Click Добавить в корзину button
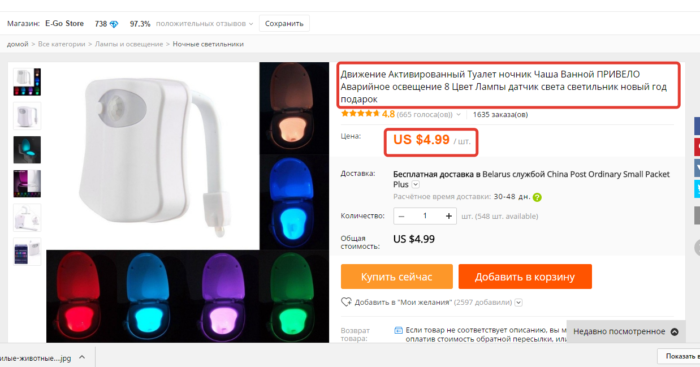The width and height of the screenshot is (700, 367). 525,277
